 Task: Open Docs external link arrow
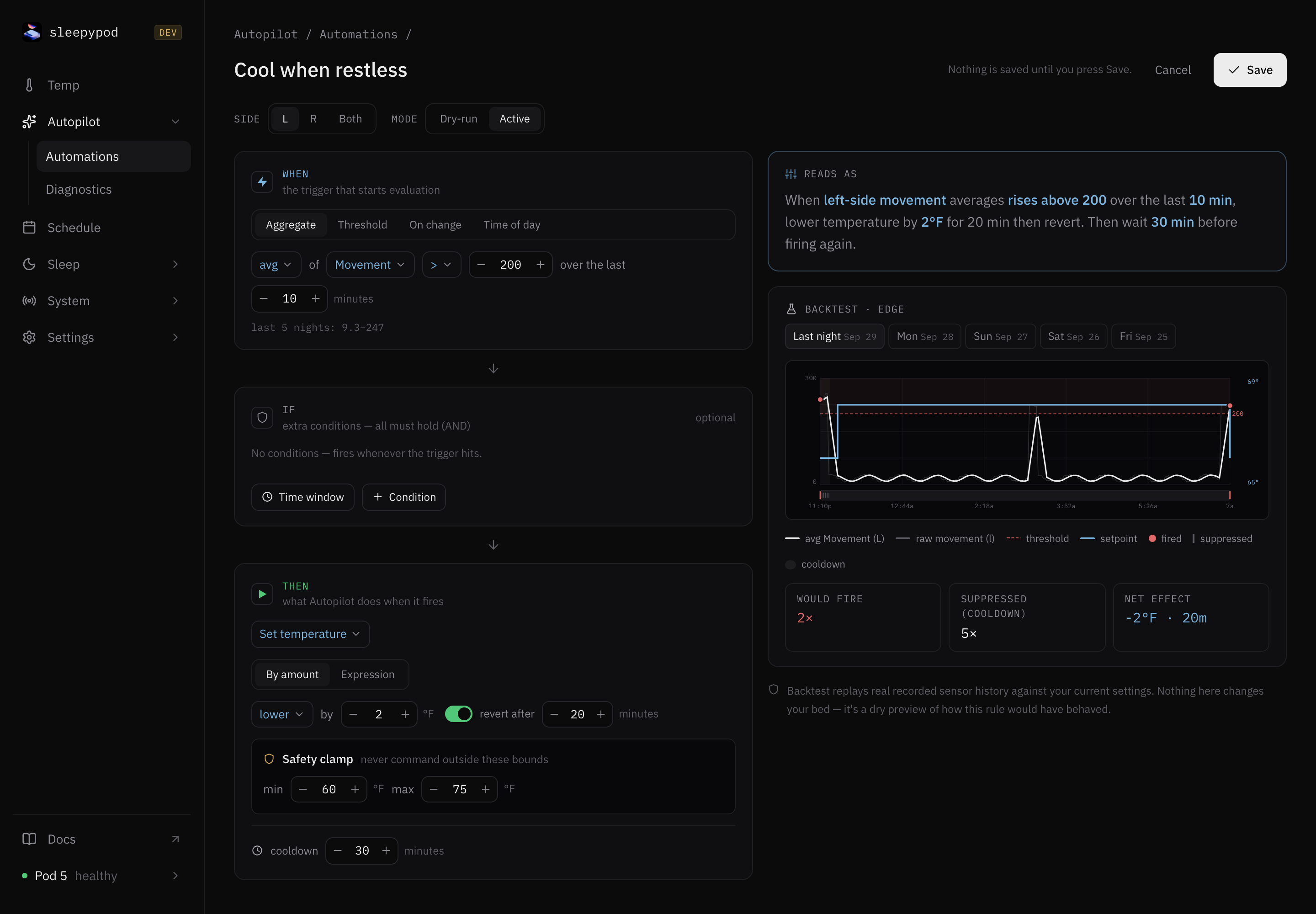click(175, 839)
